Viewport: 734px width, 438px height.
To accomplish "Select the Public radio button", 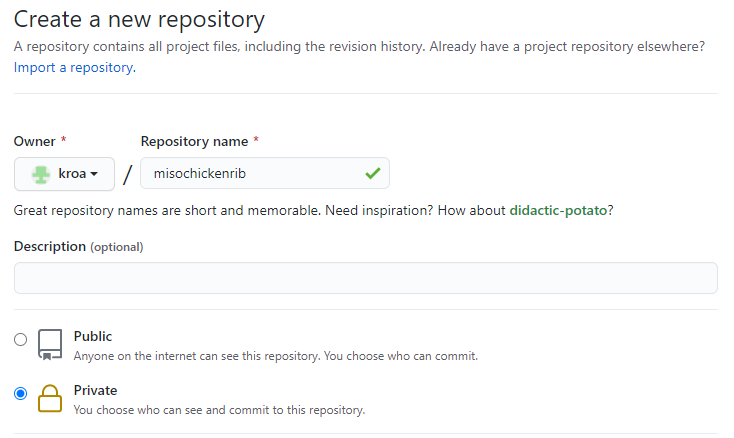I will [21, 339].
